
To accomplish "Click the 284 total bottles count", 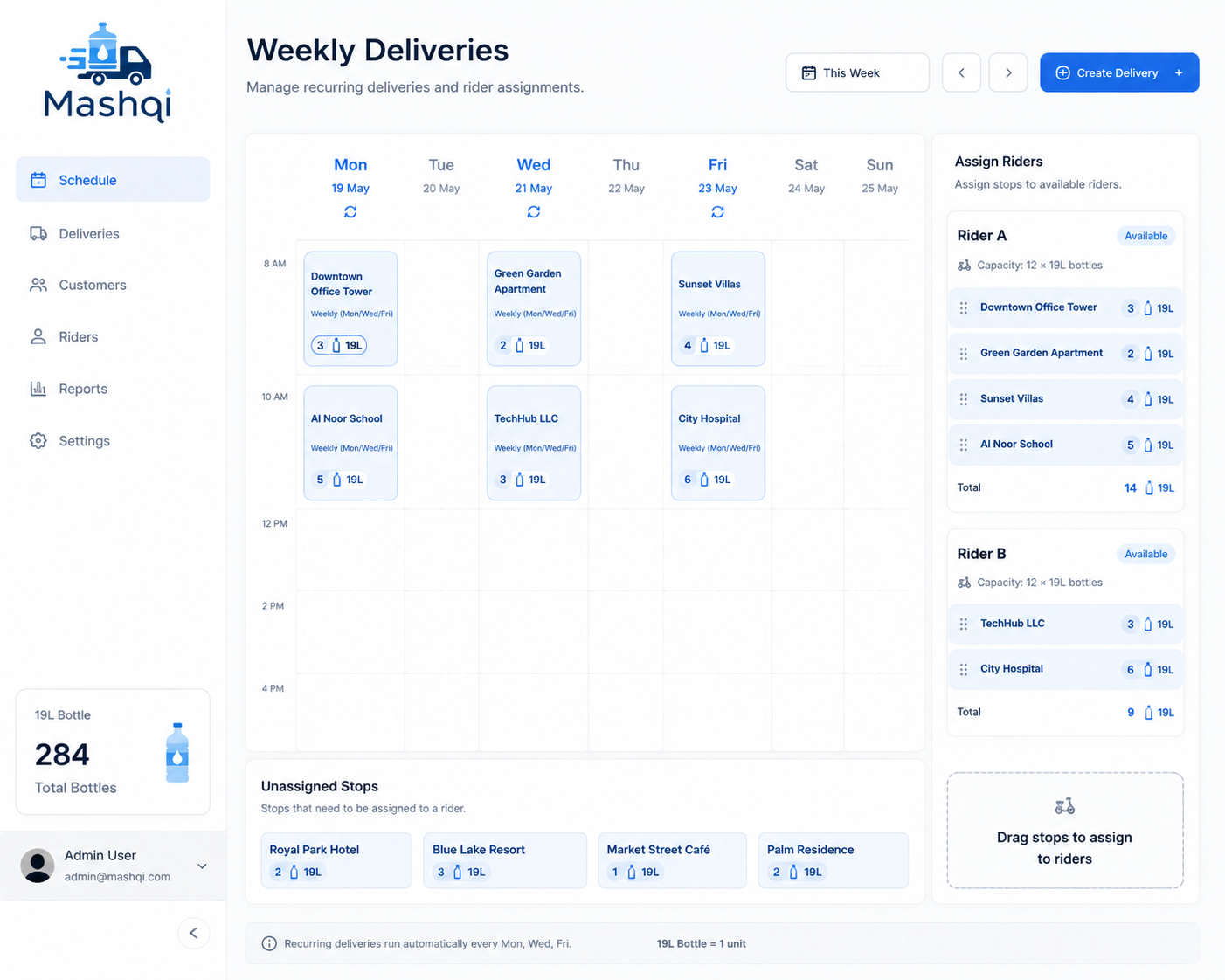I will tap(62, 755).
